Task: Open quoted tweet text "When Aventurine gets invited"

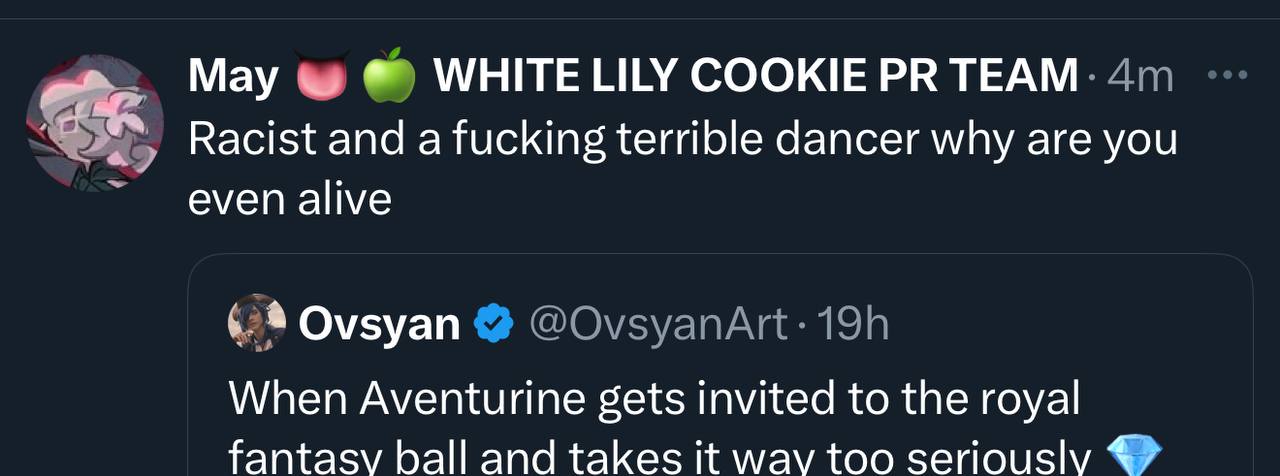Action: 654,399
